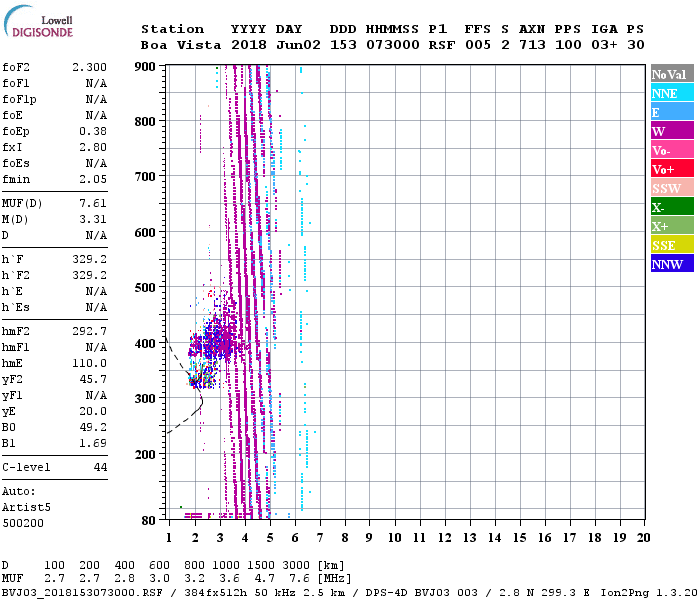The image size is (700, 600).
Task: Select the X+ light green swatch
Action: (672, 225)
